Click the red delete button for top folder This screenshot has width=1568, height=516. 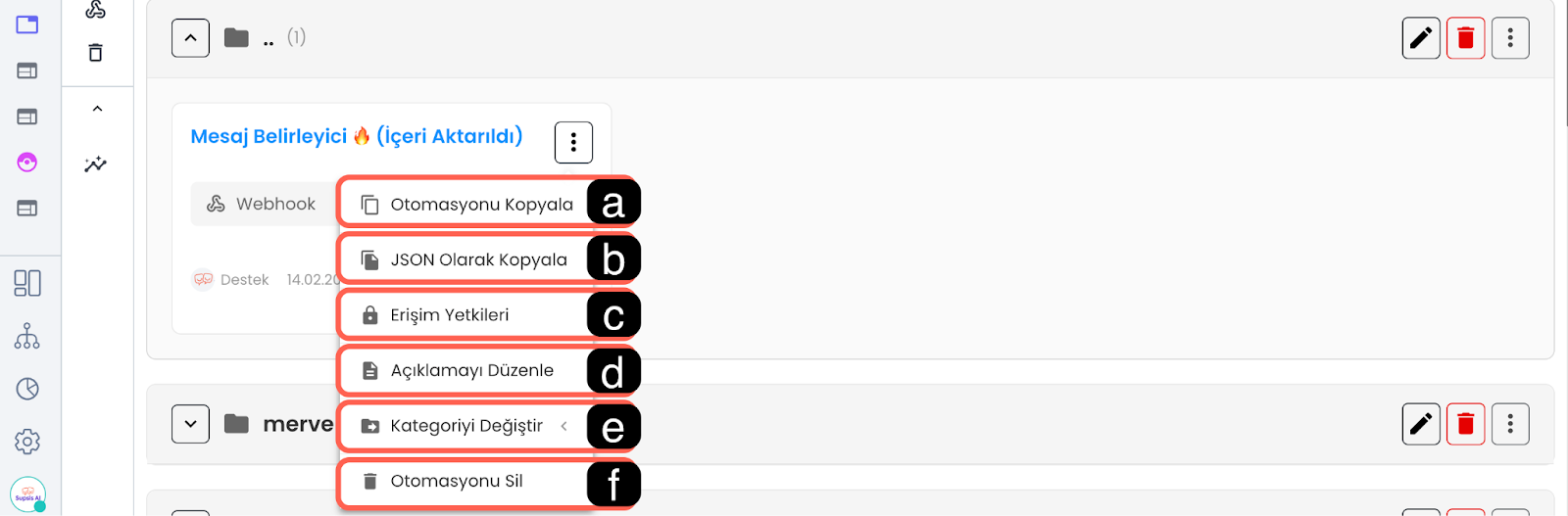pos(1465,38)
